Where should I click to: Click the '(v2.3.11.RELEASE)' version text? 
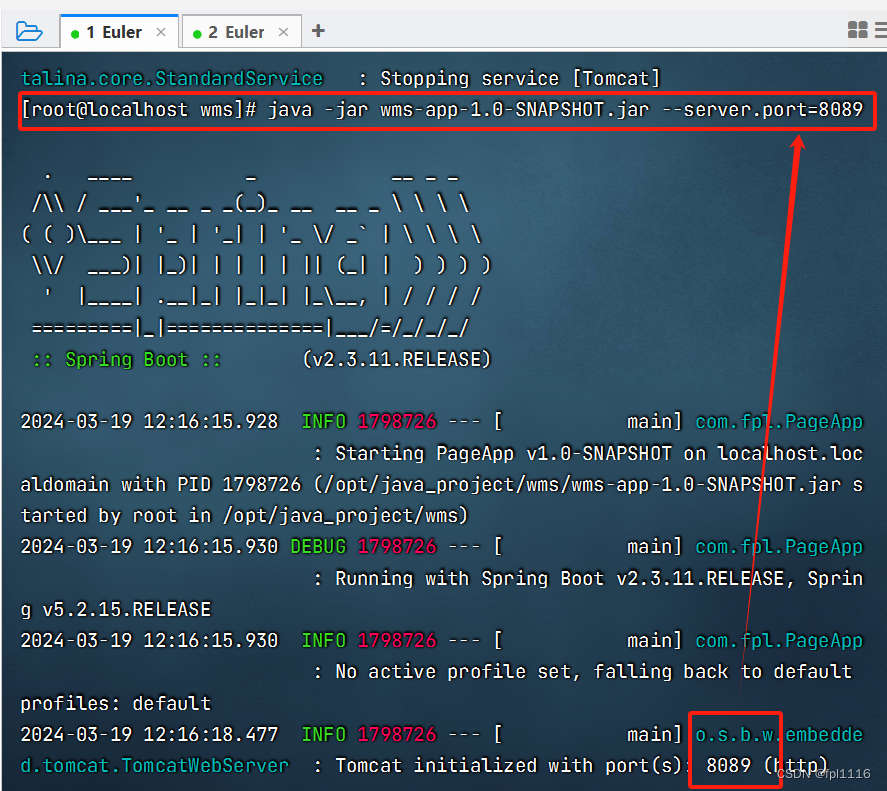click(x=397, y=359)
